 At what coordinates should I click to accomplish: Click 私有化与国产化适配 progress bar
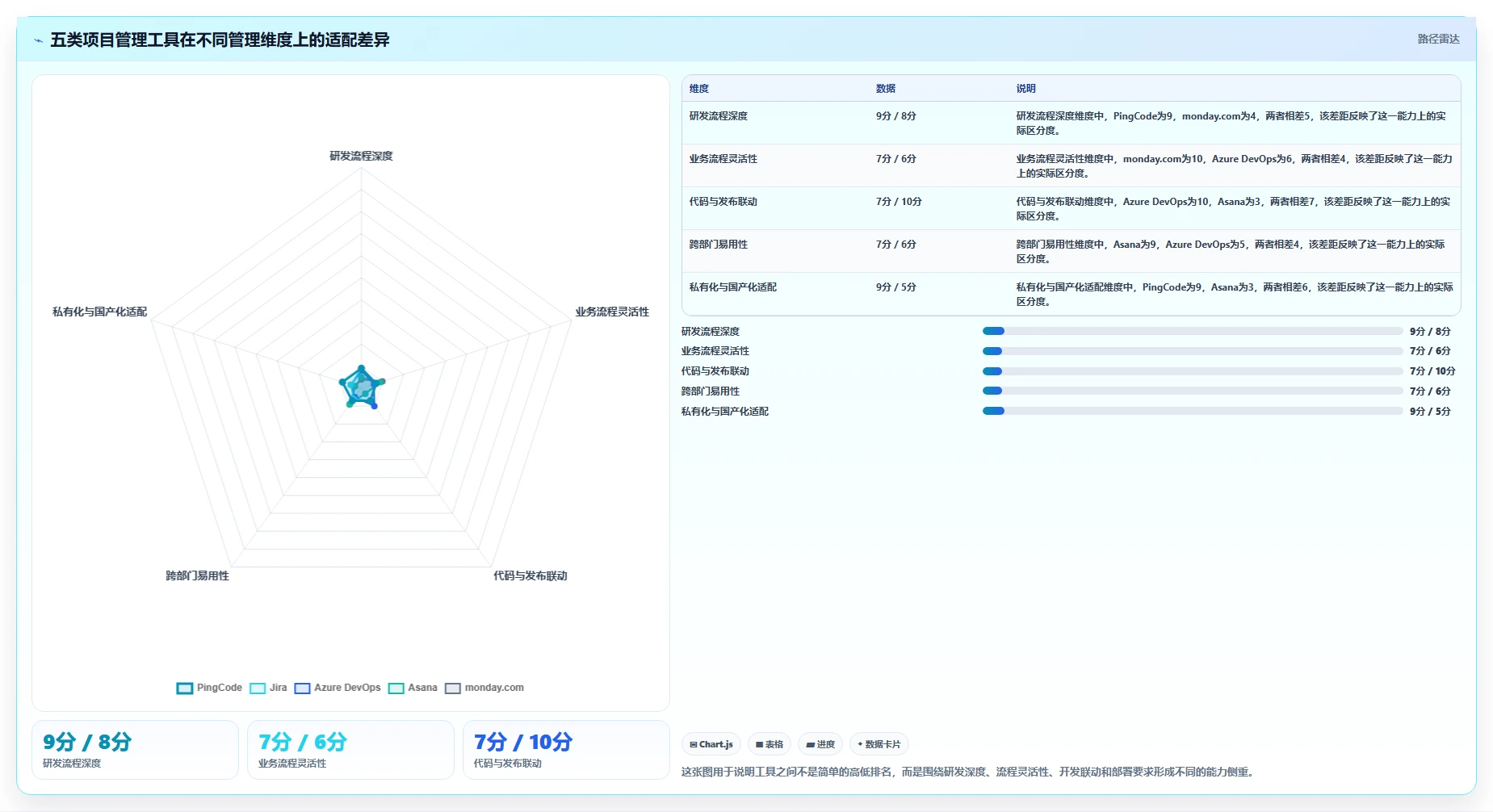tap(1192, 411)
